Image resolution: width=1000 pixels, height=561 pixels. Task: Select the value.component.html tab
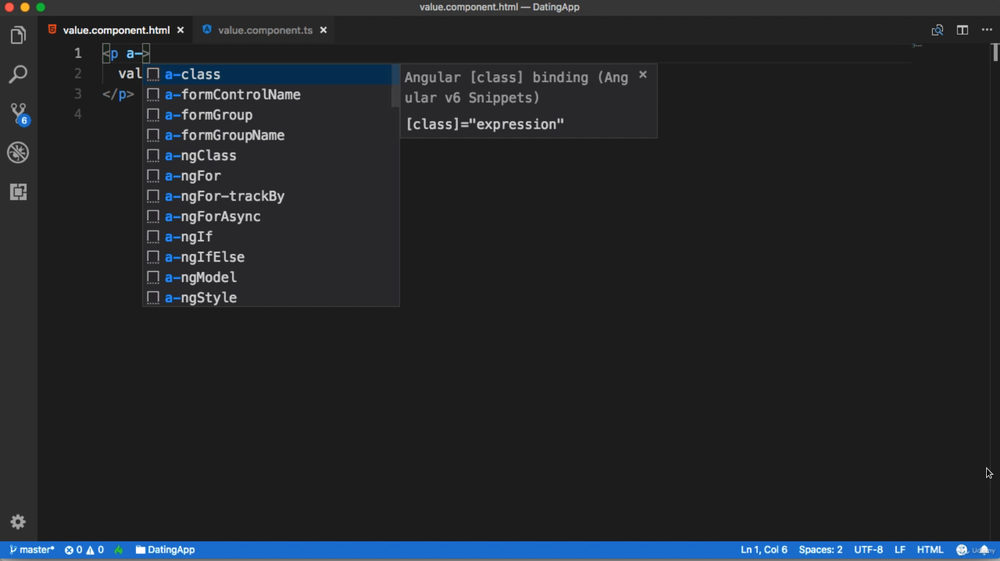point(116,30)
